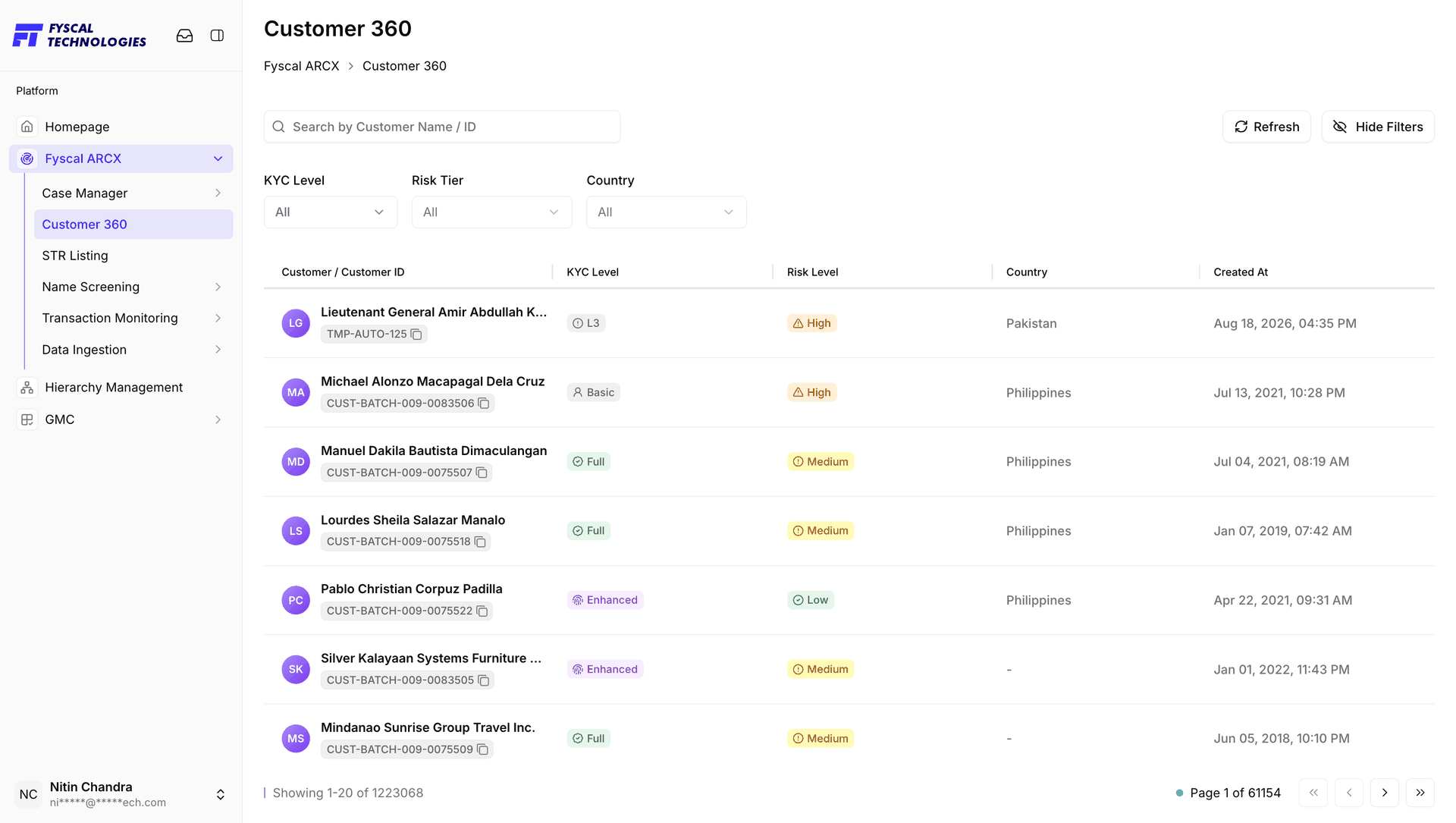Copy customer ID TMP-AUTO-125
The width and height of the screenshot is (1456, 823).
pyautogui.click(x=416, y=335)
